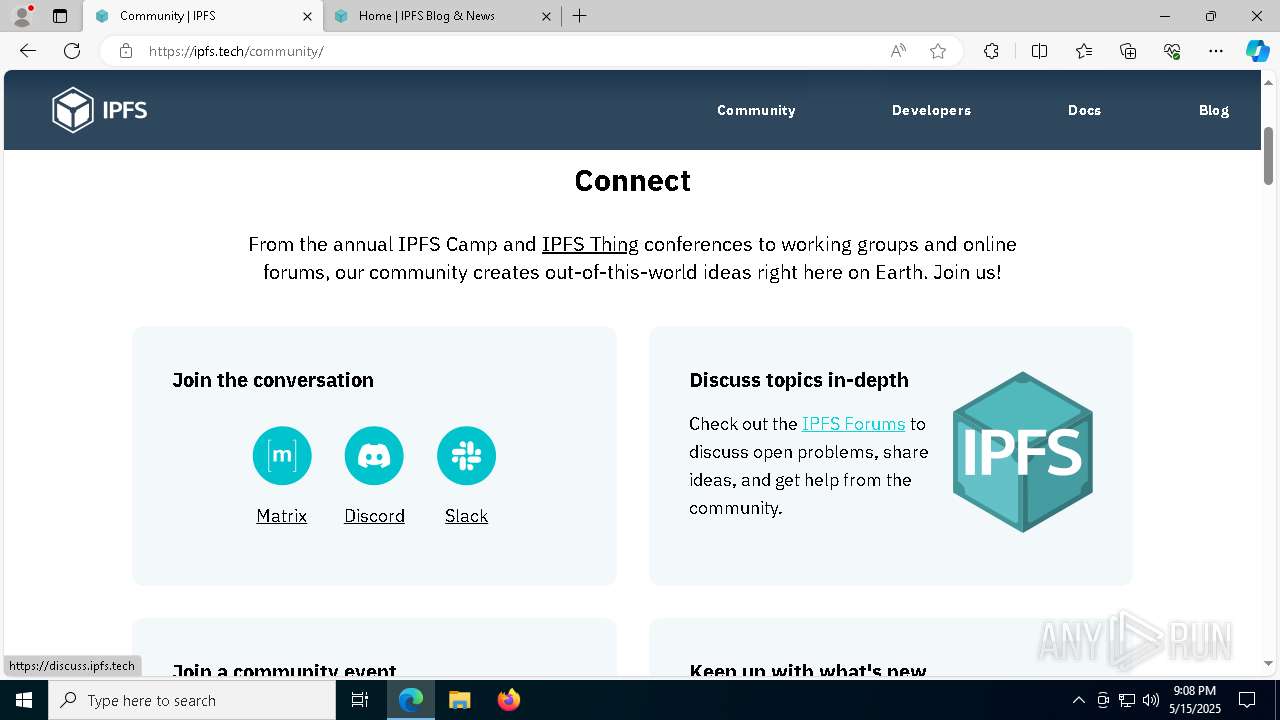Screen dimensions: 1280x720
Task: Open File Explorer from taskbar
Action: pyautogui.click(x=459, y=700)
